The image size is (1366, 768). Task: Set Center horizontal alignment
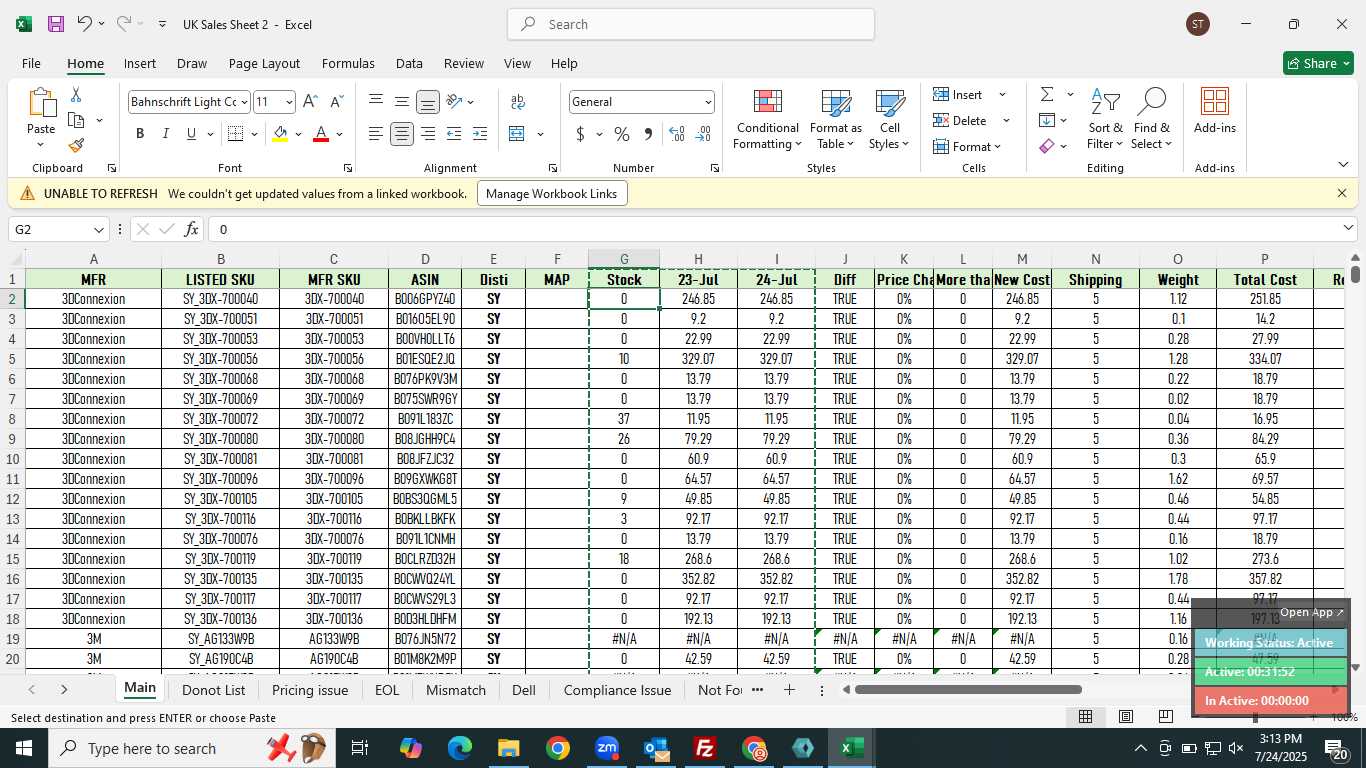coord(402,134)
